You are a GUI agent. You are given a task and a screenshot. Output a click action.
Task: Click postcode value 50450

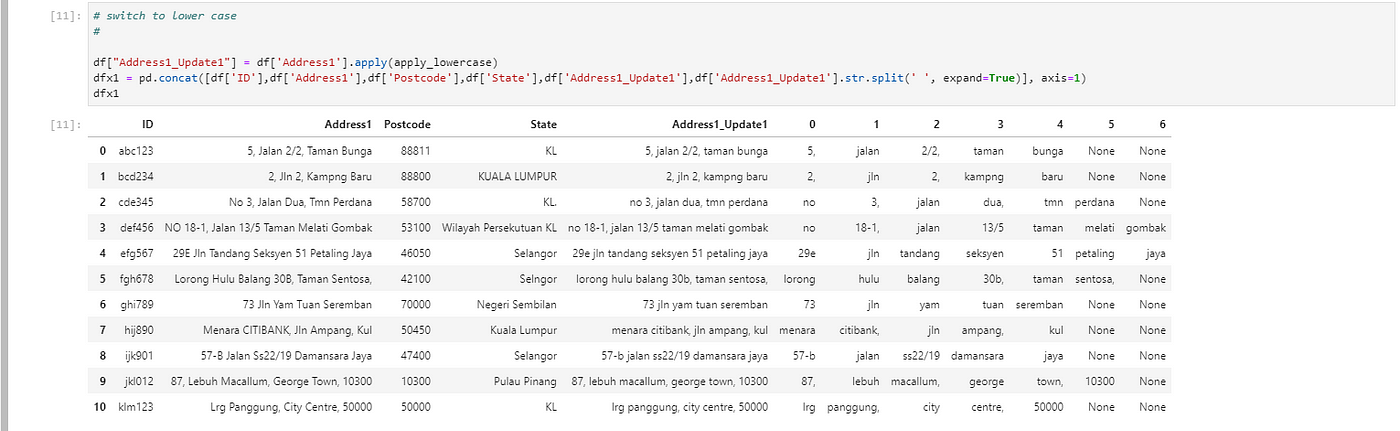[x=415, y=330]
